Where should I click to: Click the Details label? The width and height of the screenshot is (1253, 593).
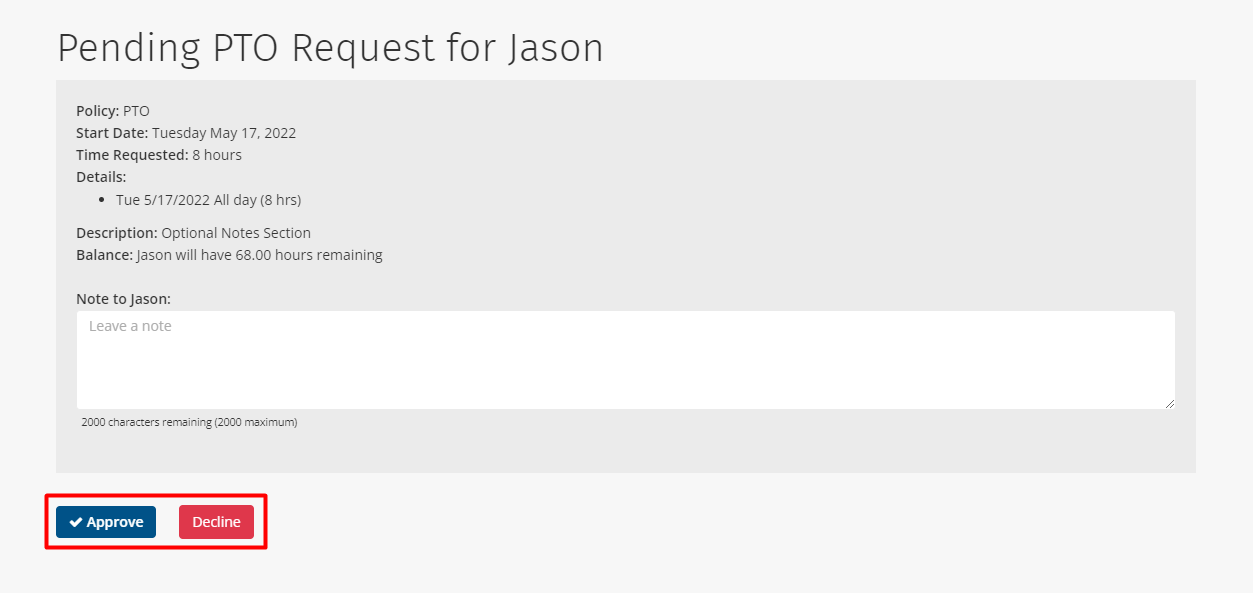coord(101,177)
